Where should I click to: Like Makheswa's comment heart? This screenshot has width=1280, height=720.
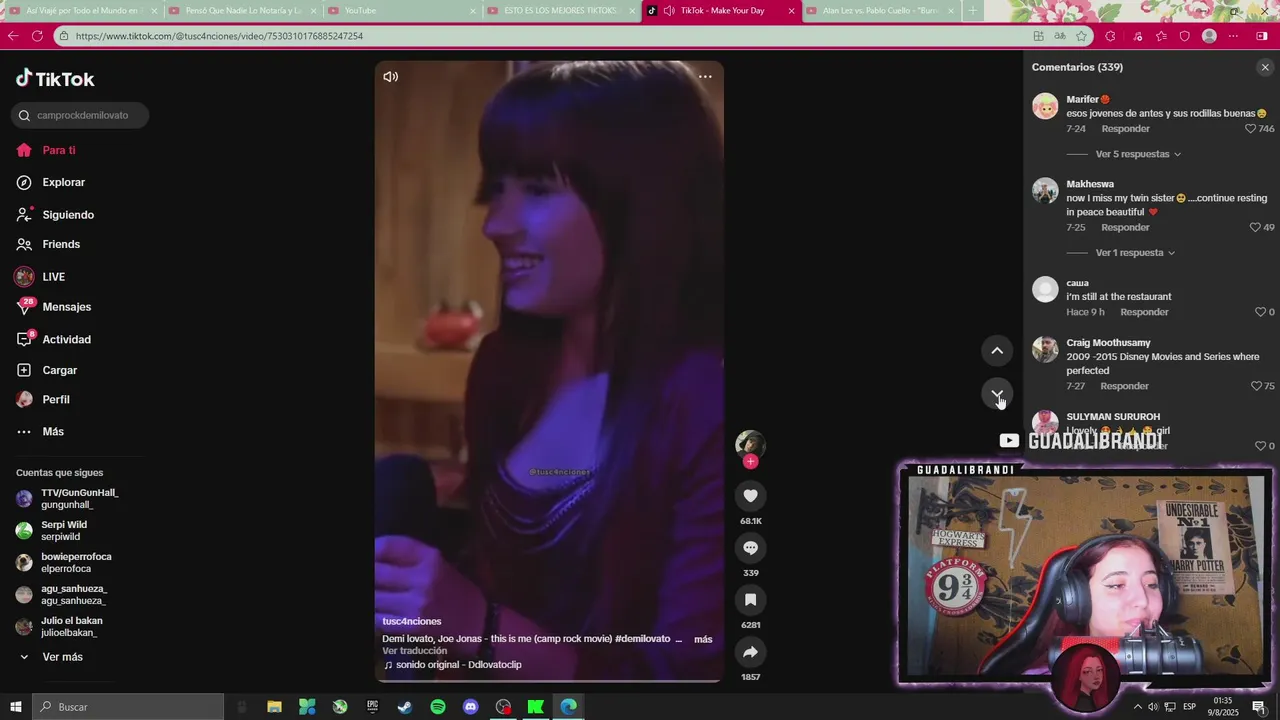tap(1255, 228)
